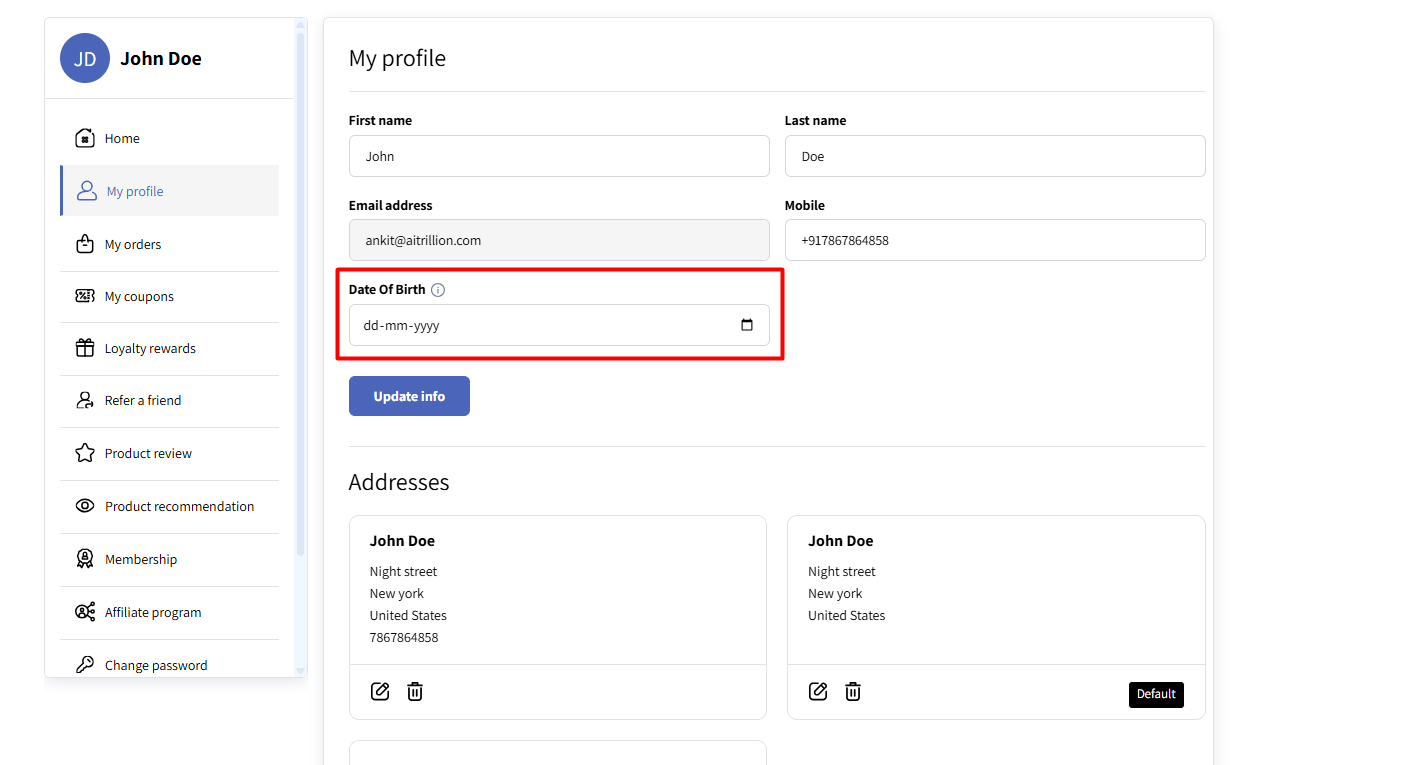1422x765 pixels.
Task: Click the Home house icon in sidebar
Action: (x=85, y=138)
